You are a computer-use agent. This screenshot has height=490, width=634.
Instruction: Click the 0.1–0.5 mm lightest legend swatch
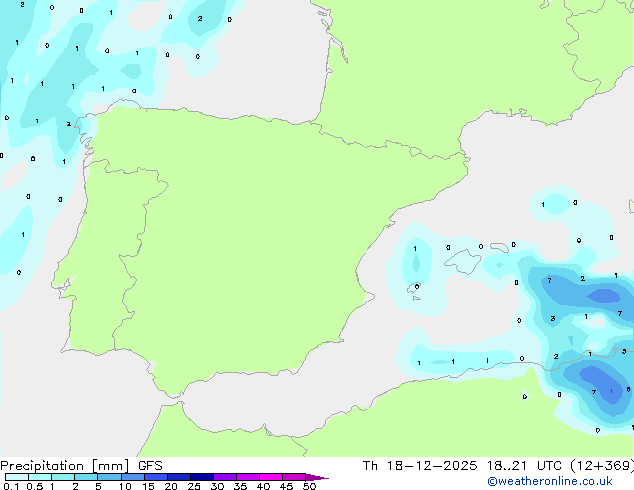pos(17,477)
